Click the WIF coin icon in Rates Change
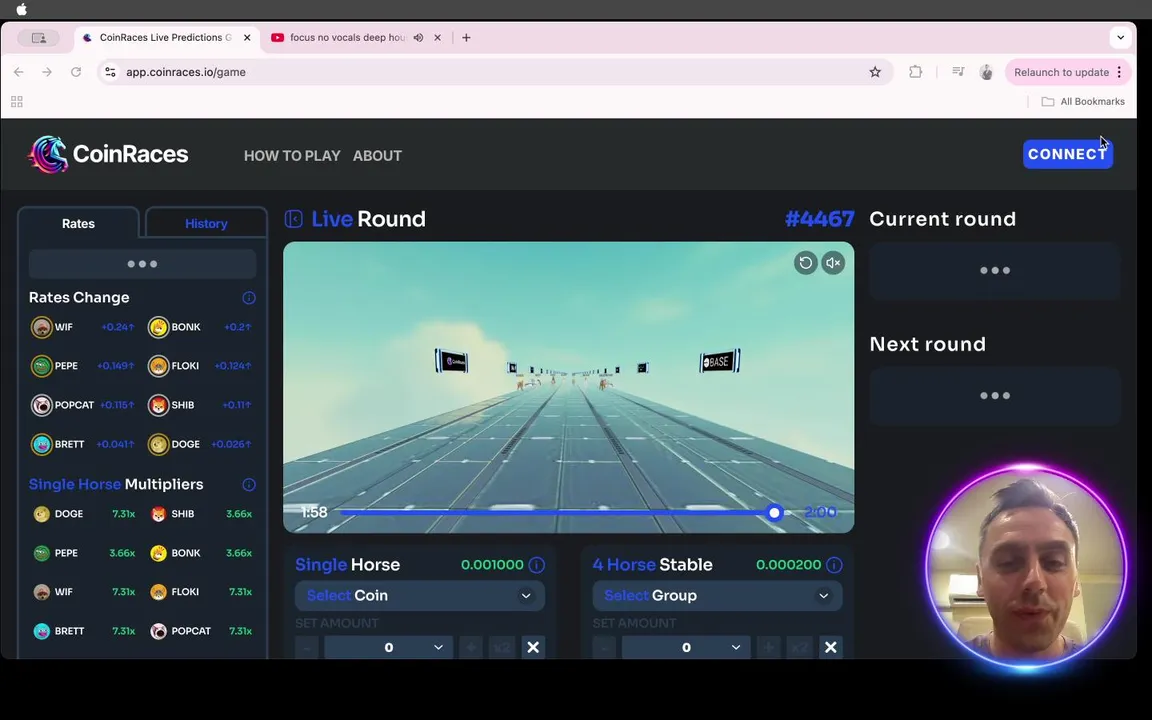This screenshot has width=1152, height=720. [x=42, y=327]
